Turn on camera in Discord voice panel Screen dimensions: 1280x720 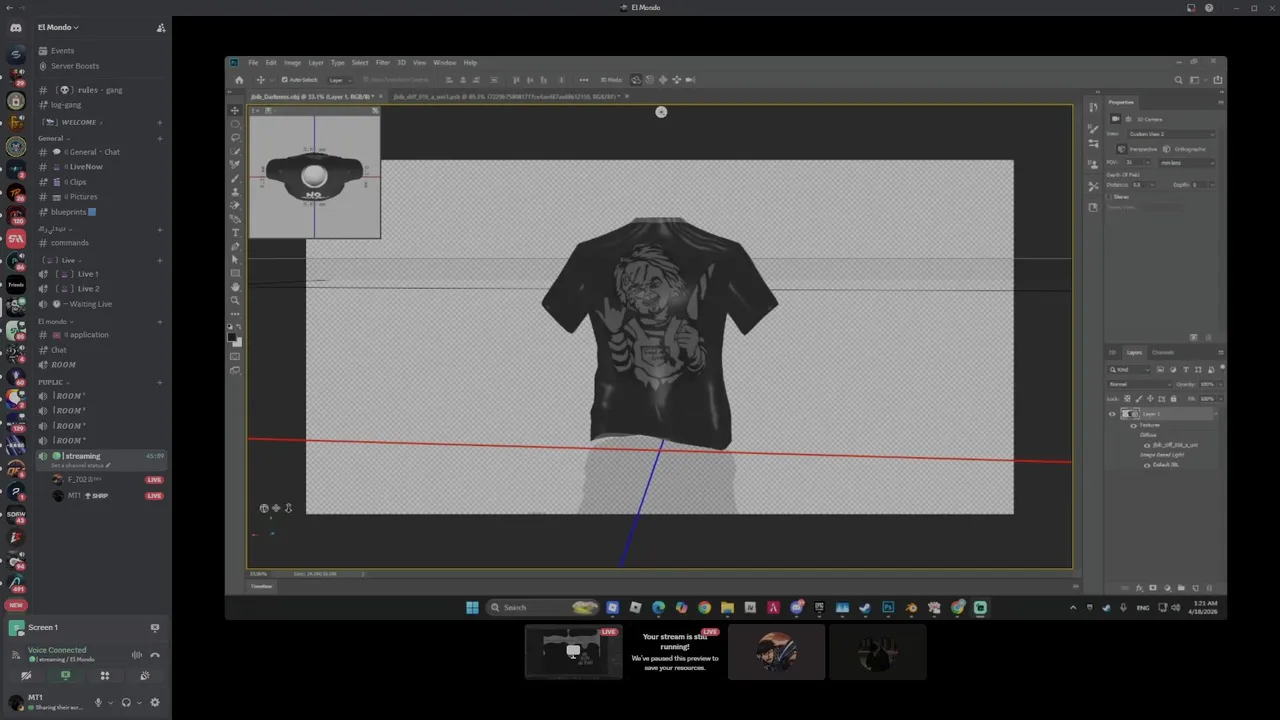pyautogui.click(x=27, y=676)
